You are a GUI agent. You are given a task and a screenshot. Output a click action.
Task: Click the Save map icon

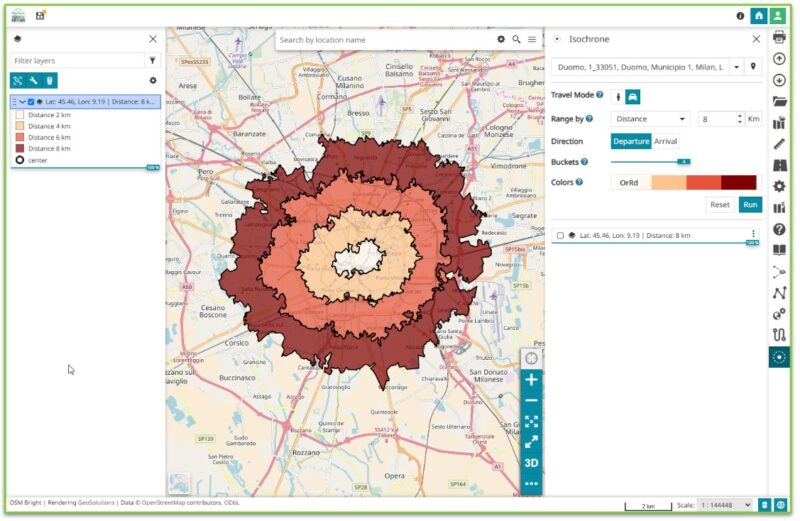coord(40,15)
